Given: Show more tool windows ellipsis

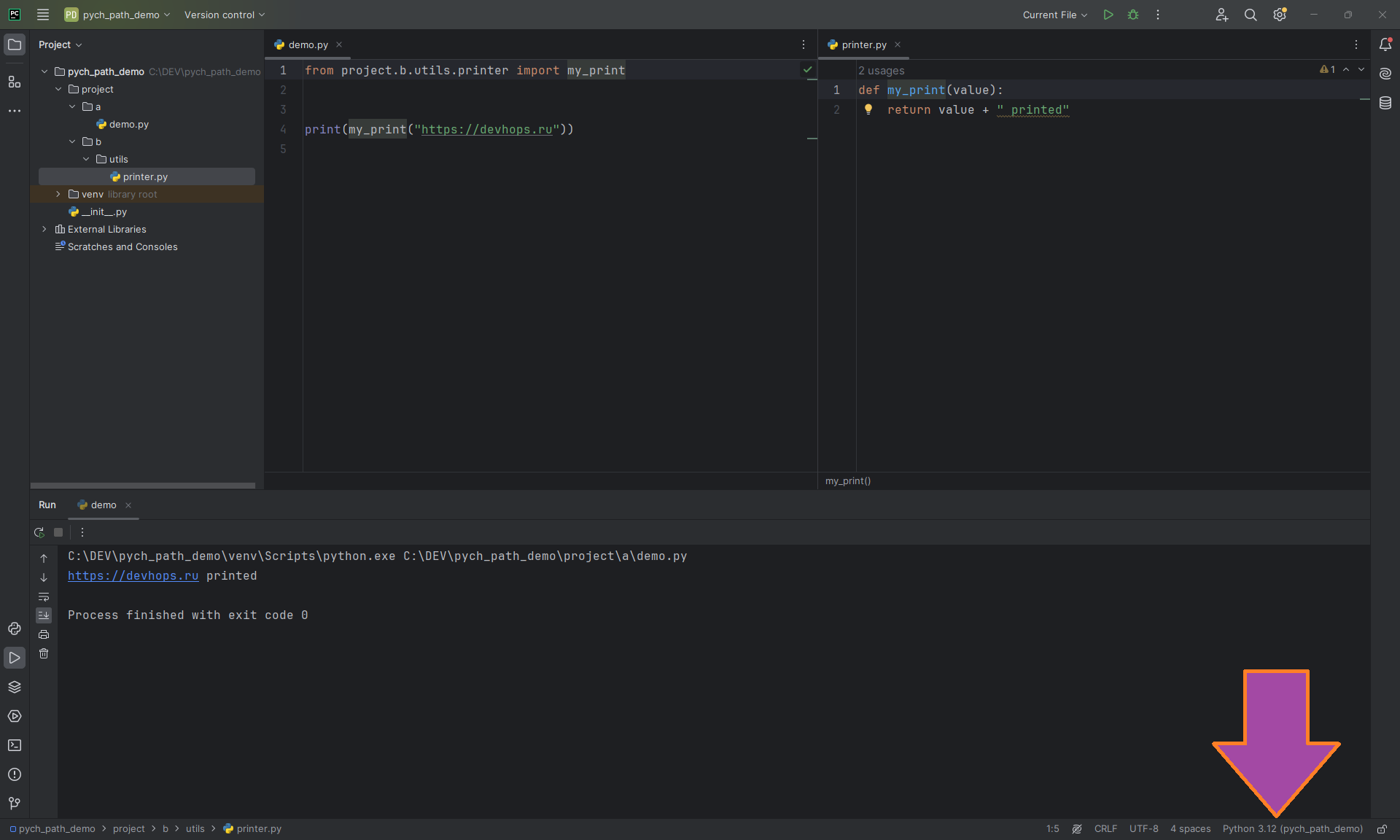Looking at the screenshot, I should pos(15,111).
